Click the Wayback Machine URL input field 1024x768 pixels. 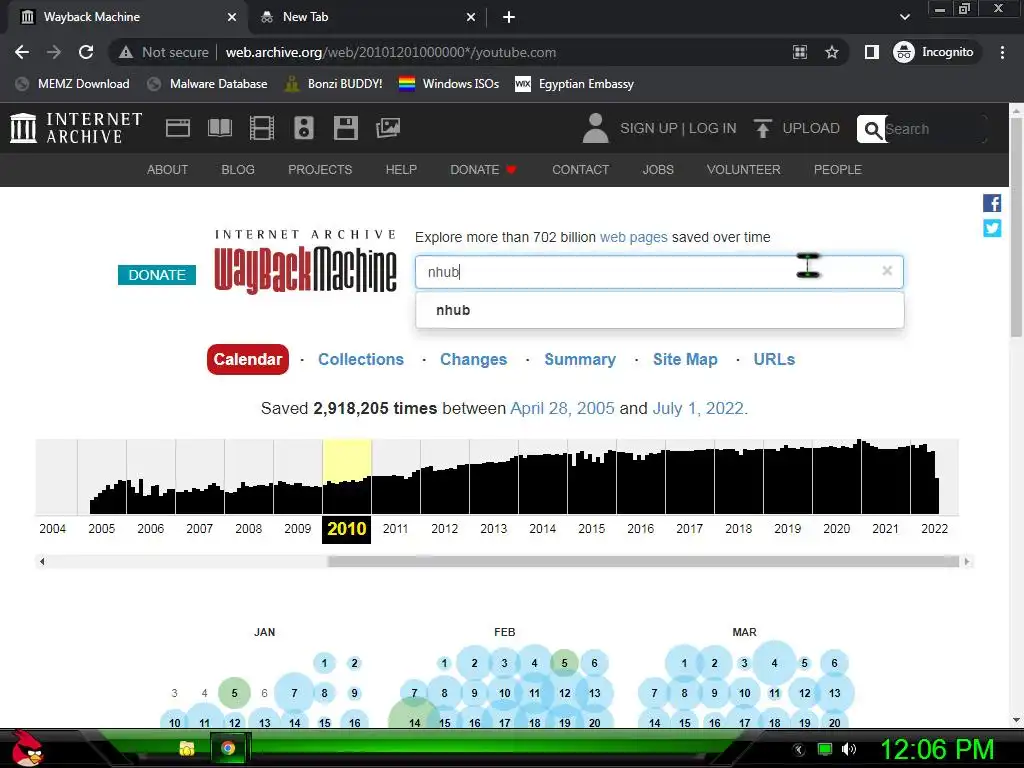[659, 272]
